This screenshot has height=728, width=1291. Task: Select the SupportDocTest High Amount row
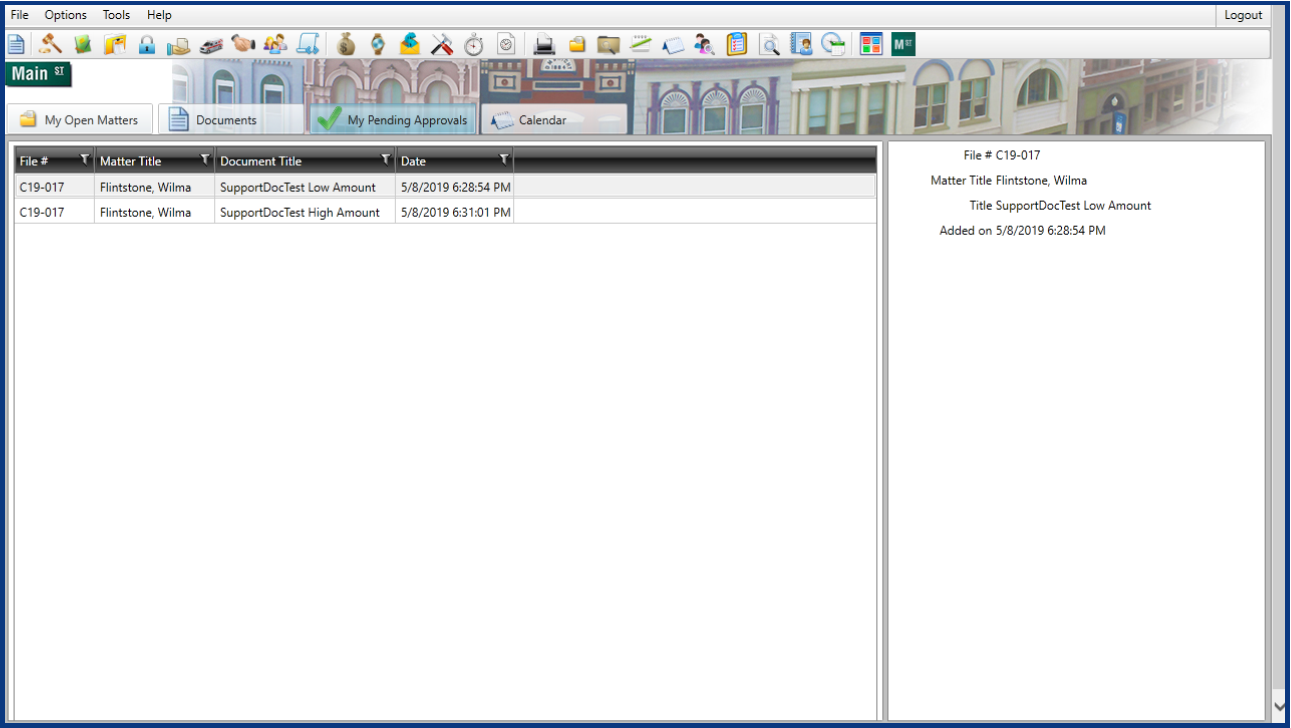point(445,212)
